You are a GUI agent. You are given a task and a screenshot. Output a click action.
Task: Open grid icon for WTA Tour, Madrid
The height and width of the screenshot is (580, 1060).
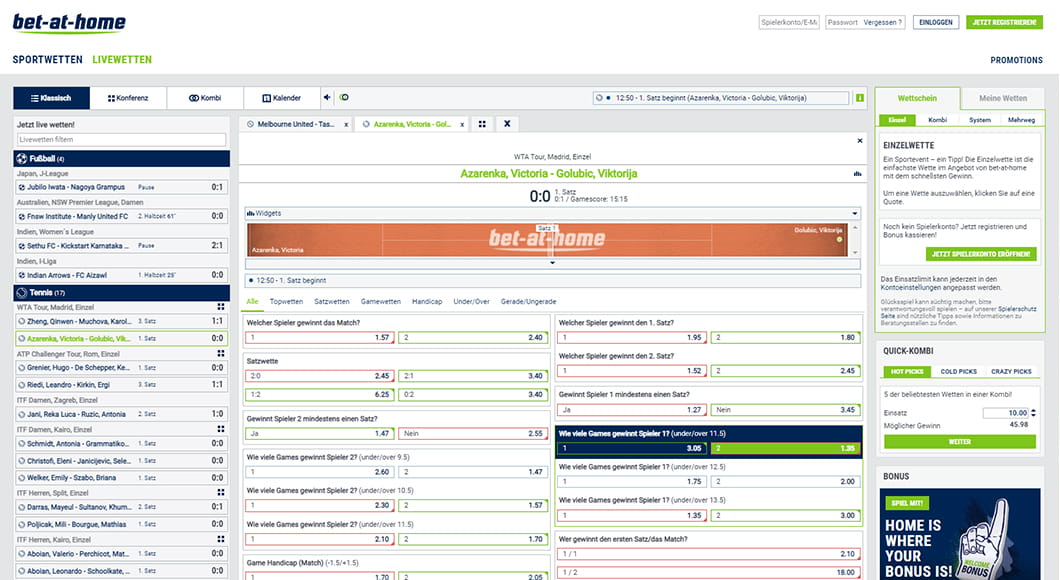[x=220, y=307]
